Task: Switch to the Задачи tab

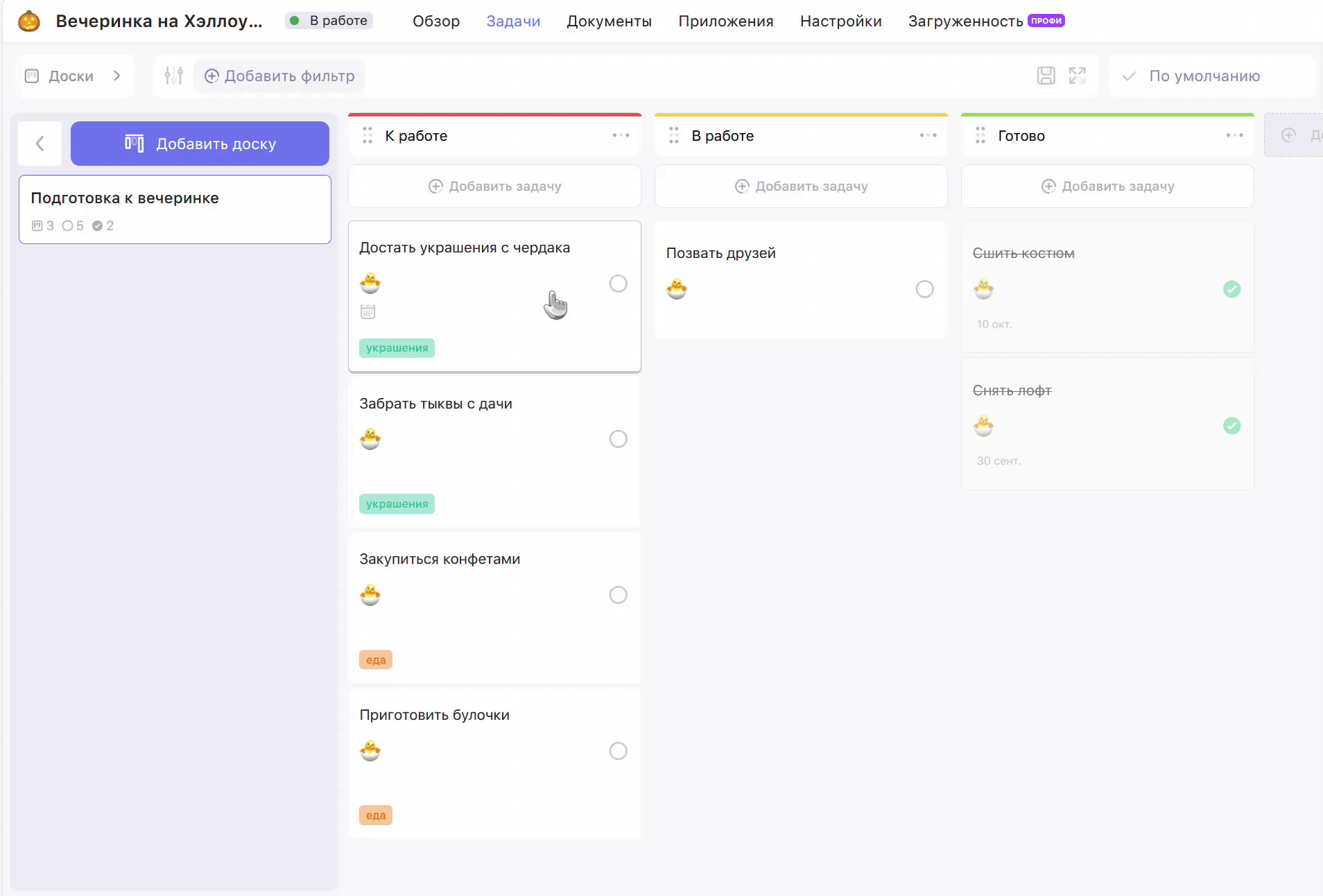Action: coord(513,21)
